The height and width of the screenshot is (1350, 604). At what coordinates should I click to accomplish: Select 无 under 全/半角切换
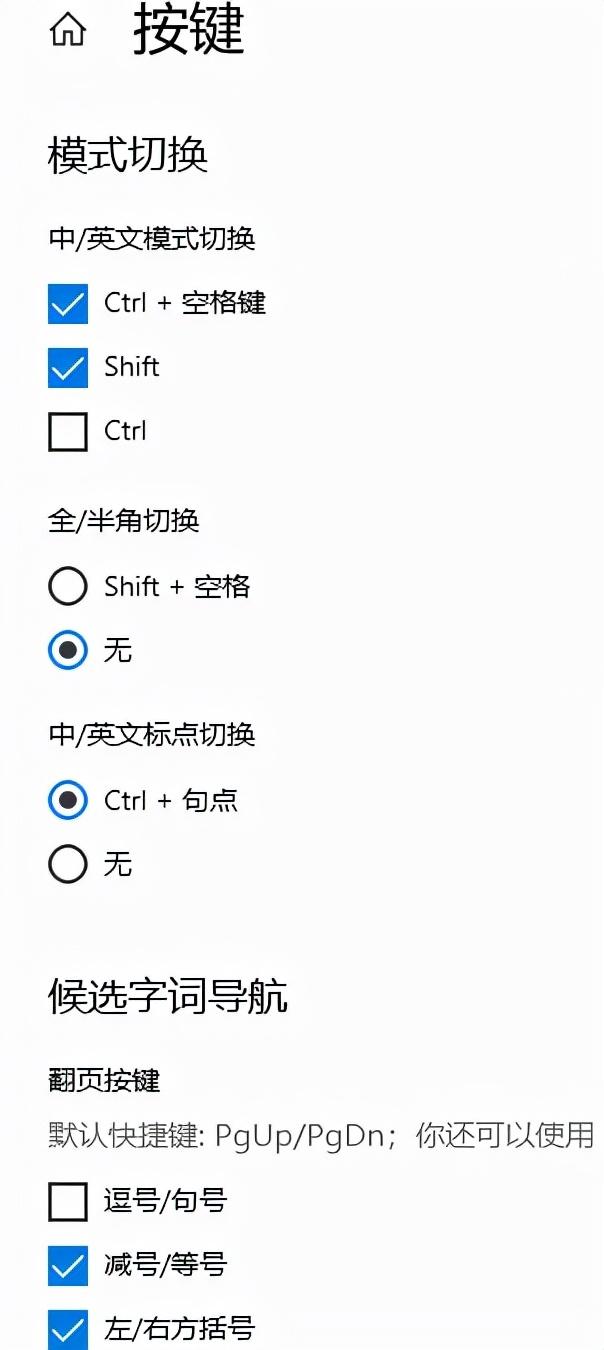[x=67, y=650]
